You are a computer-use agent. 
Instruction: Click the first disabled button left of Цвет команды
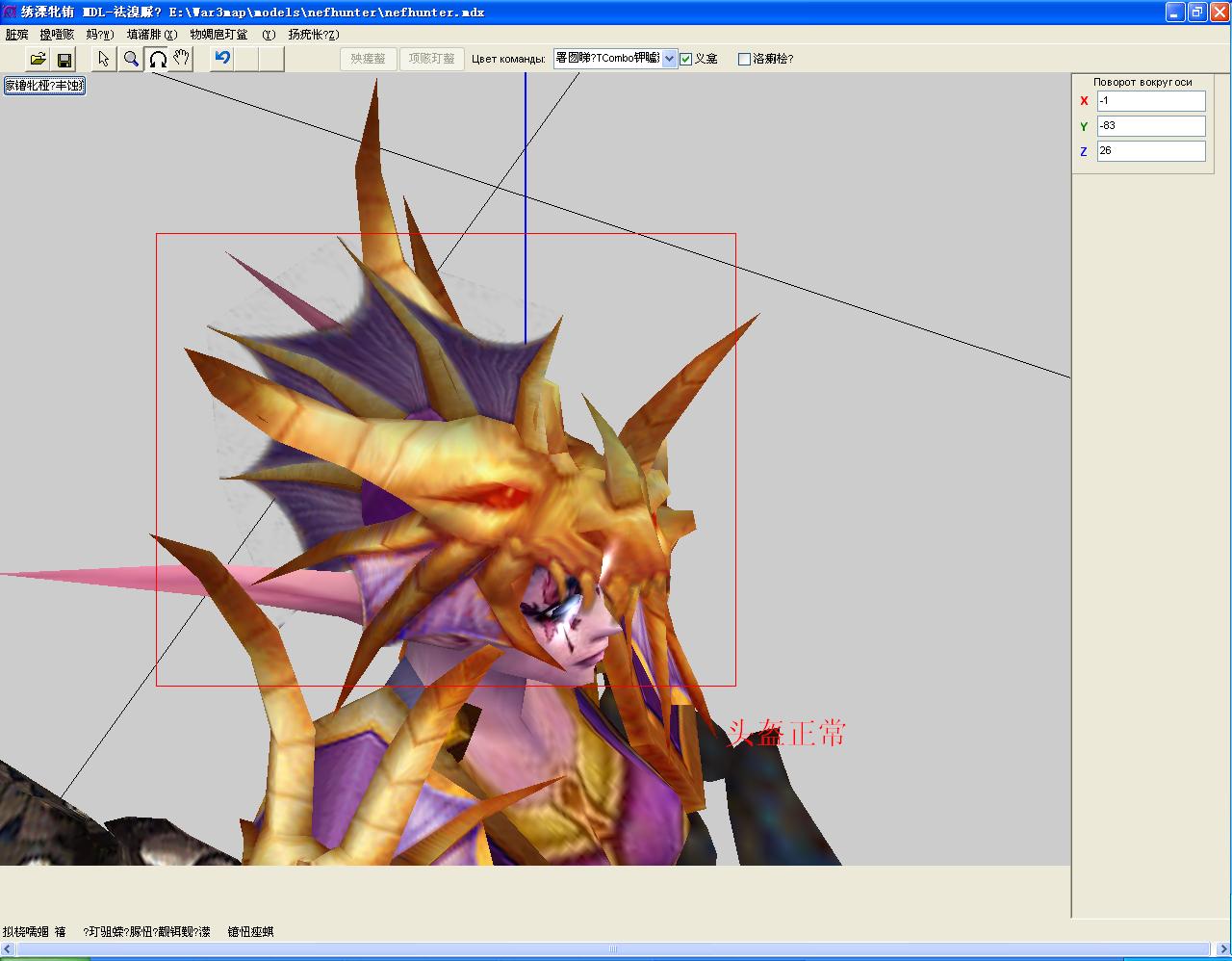tap(368, 59)
